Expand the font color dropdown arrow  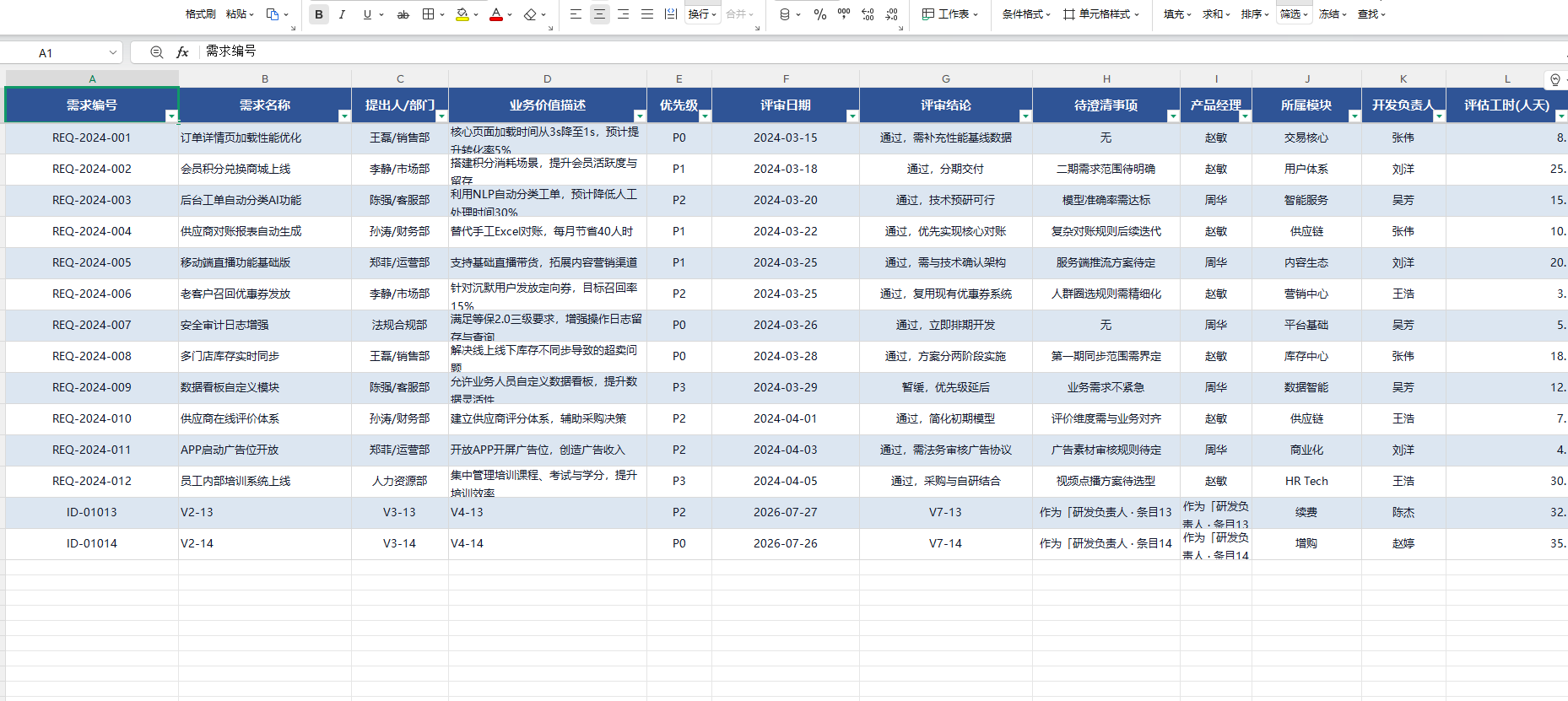tap(510, 14)
